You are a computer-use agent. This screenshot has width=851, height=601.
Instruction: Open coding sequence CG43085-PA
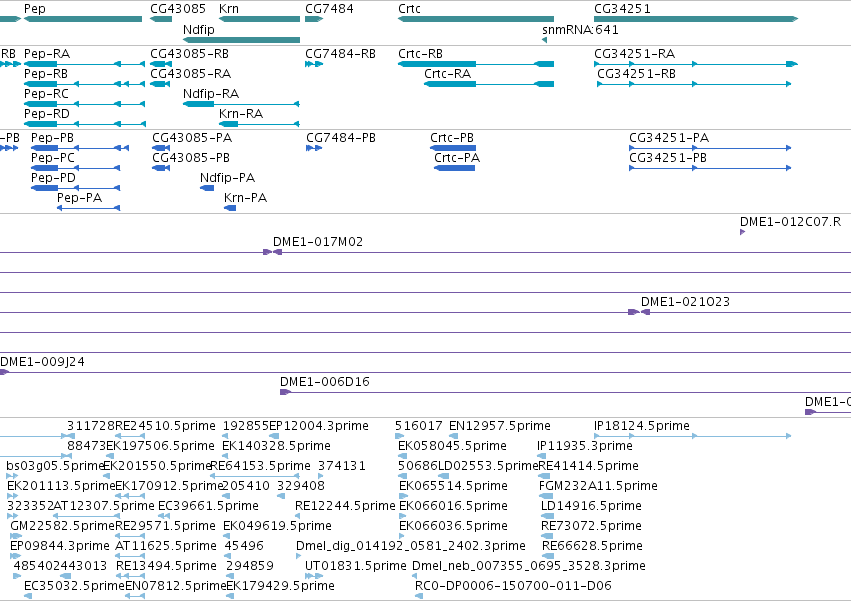192,138
